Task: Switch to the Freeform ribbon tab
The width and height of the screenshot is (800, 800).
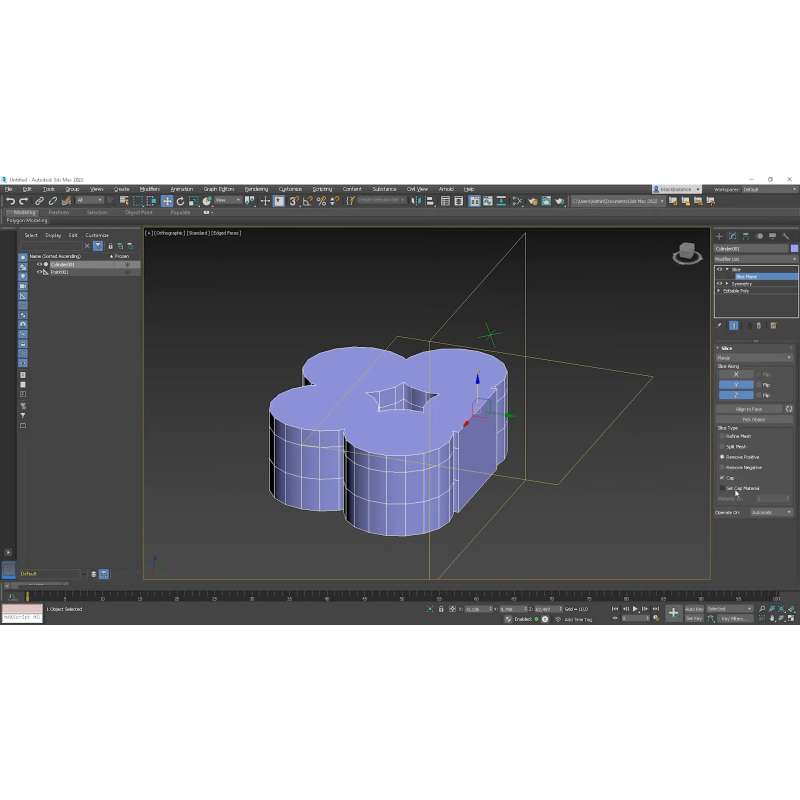Action: (58, 212)
